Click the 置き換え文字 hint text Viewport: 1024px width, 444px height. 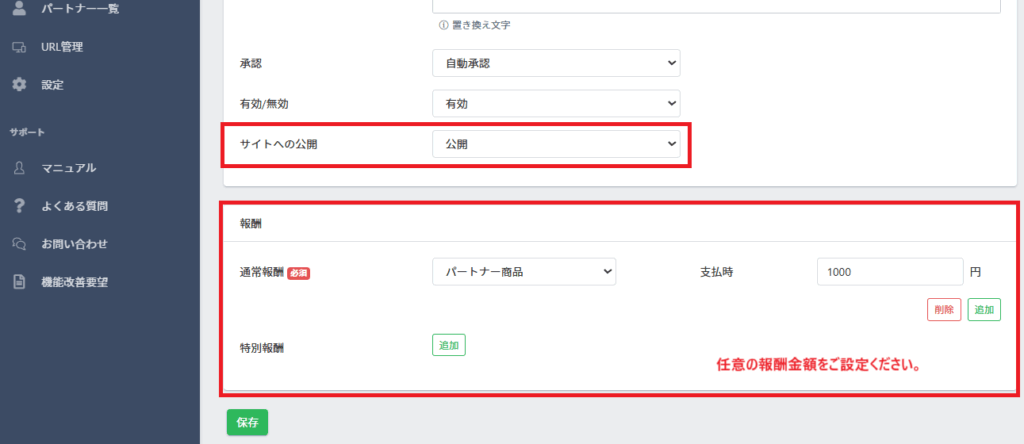[x=480, y=25]
